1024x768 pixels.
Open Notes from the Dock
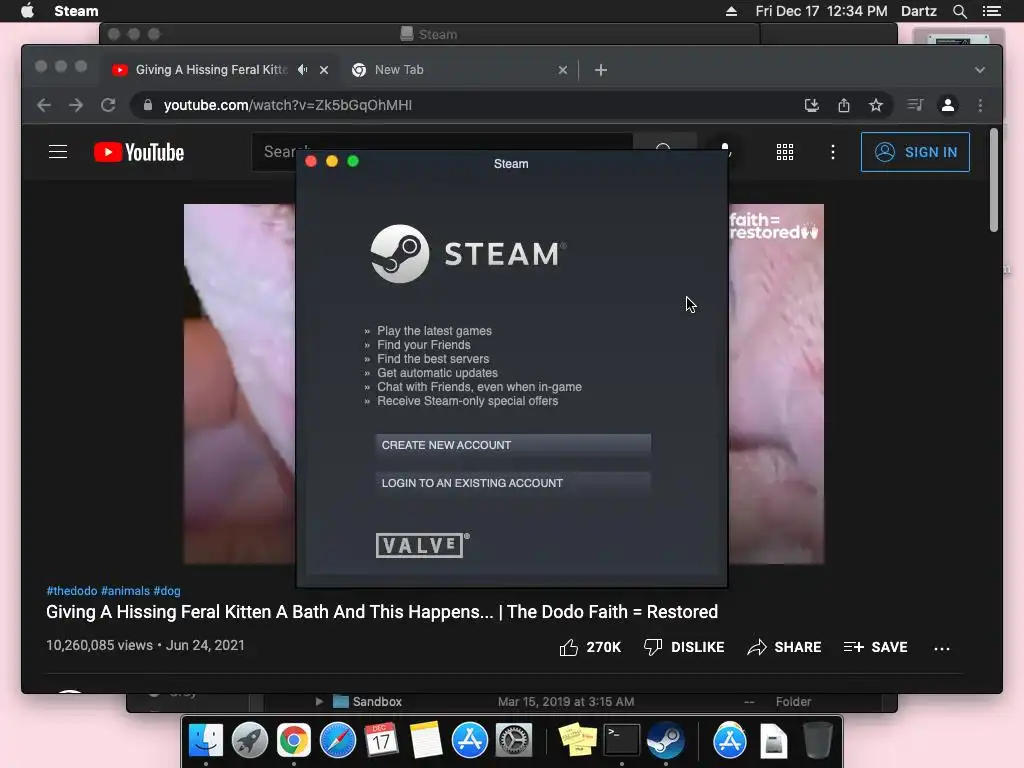426,741
